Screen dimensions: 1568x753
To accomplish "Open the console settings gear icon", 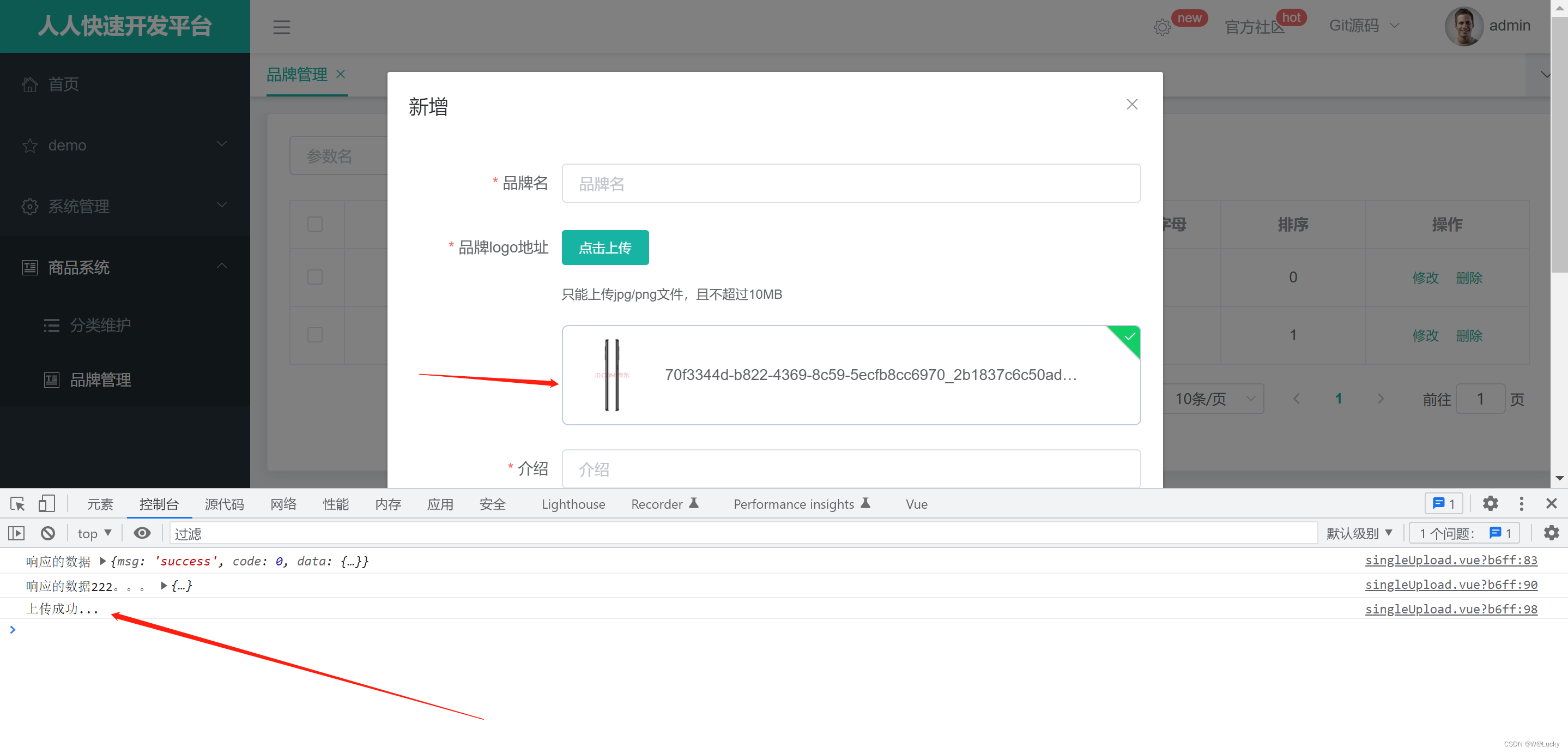I will click(1551, 533).
